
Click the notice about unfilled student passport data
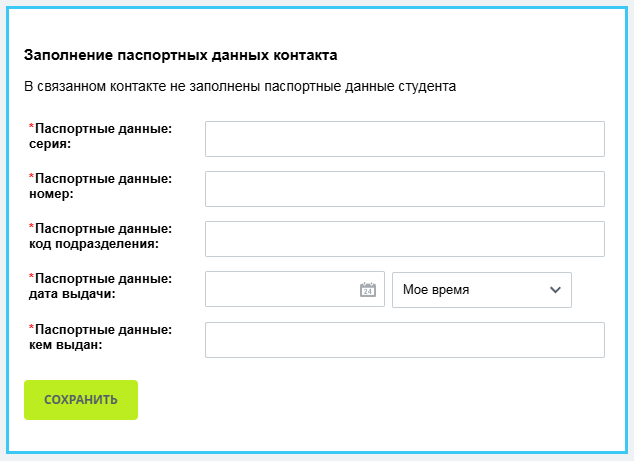pos(240,86)
